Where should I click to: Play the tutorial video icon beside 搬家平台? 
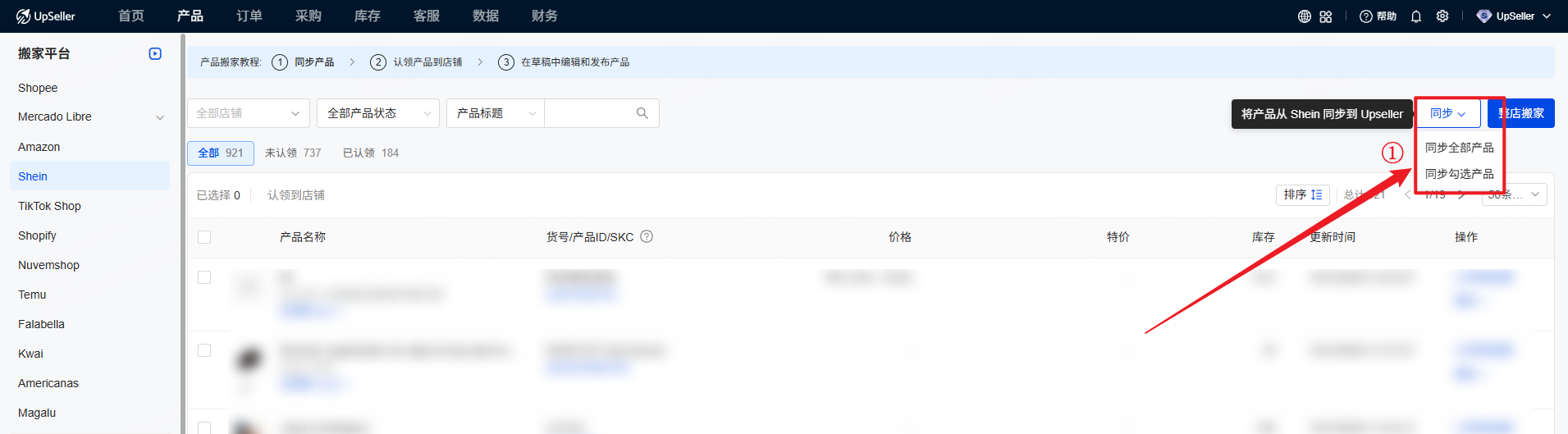[155, 54]
